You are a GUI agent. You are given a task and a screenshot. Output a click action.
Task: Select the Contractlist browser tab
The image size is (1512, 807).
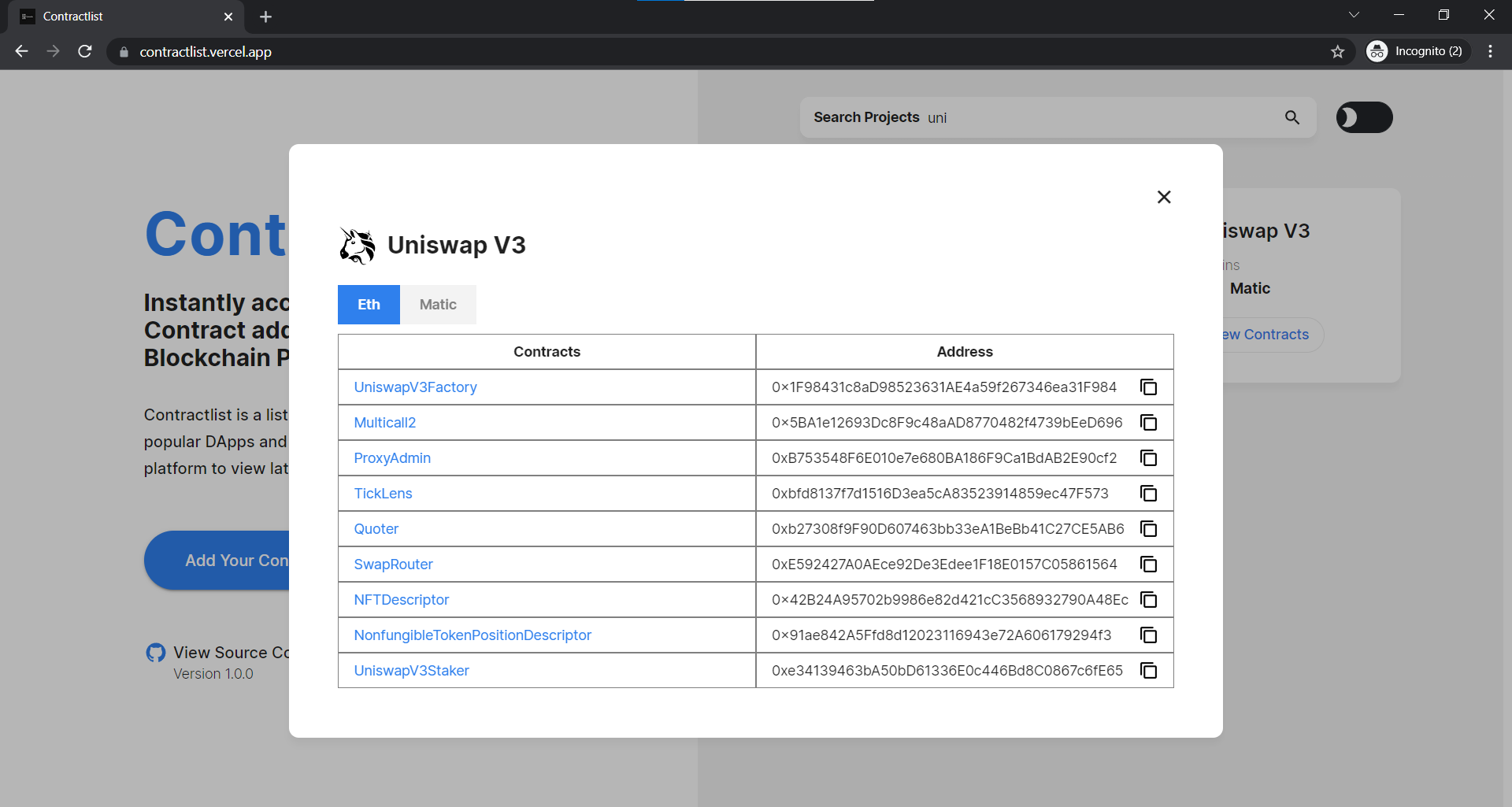click(x=126, y=17)
